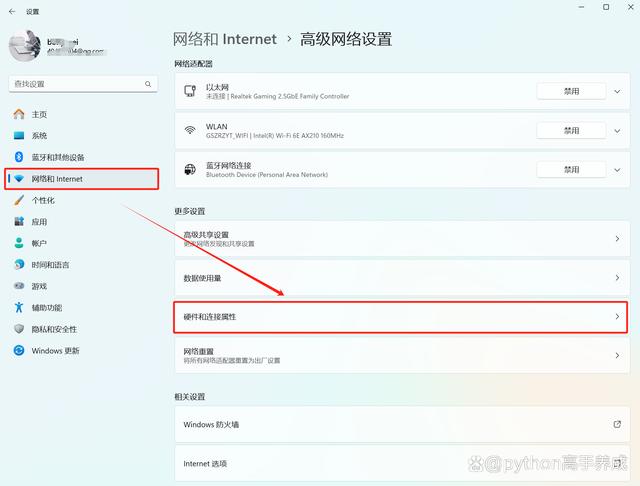Click the WLAN Wi-Fi adapter icon
The height and width of the screenshot is (486, 640).
coord(190,130)
